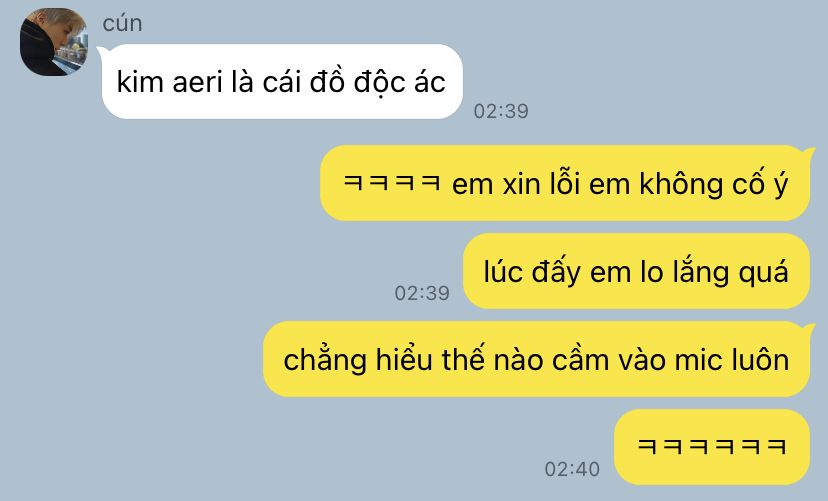The width and height of the screenshot is (828, 501).
Task: Click the words 'không cố ý' in the first yellow bubble
Action: tap(714, 183)
